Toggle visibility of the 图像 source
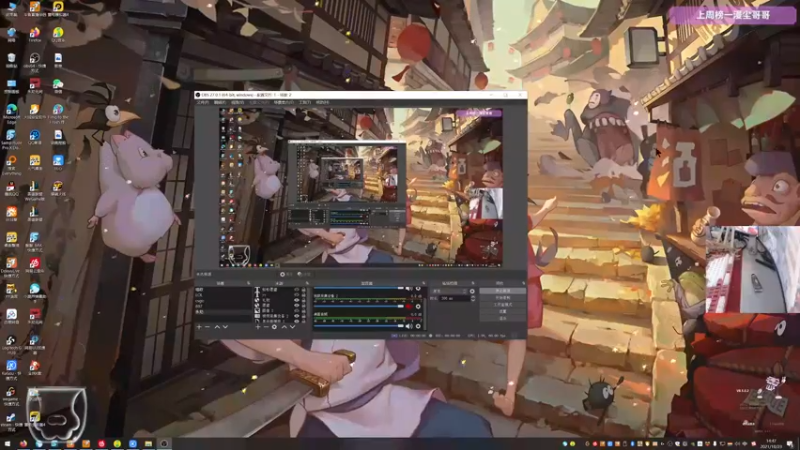Screen dimensions: 800x450 coord(296,310)
